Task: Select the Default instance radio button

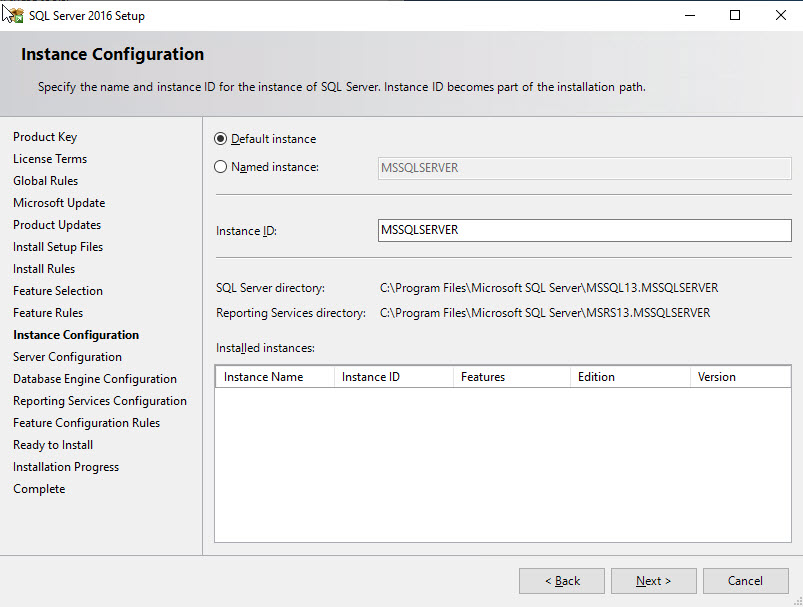Action: coord(222,138)
